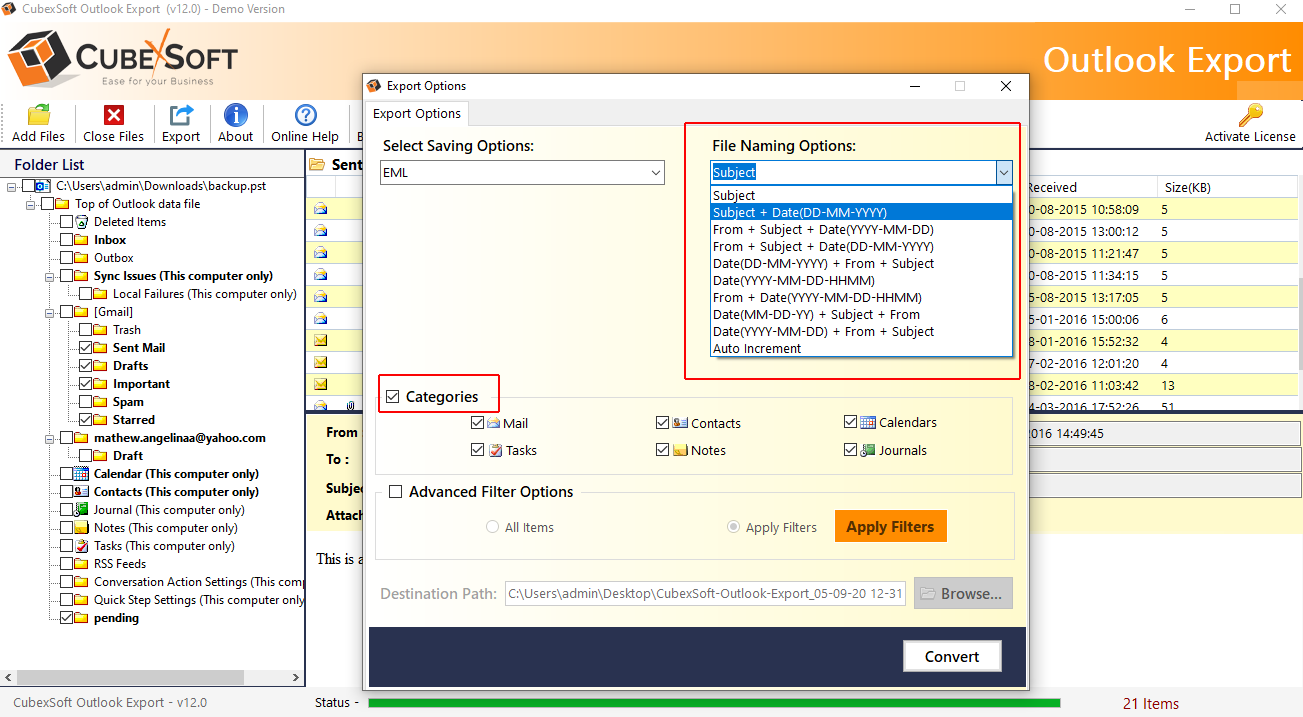Click the Journal folder icon in tree

[x=82, y=510]
